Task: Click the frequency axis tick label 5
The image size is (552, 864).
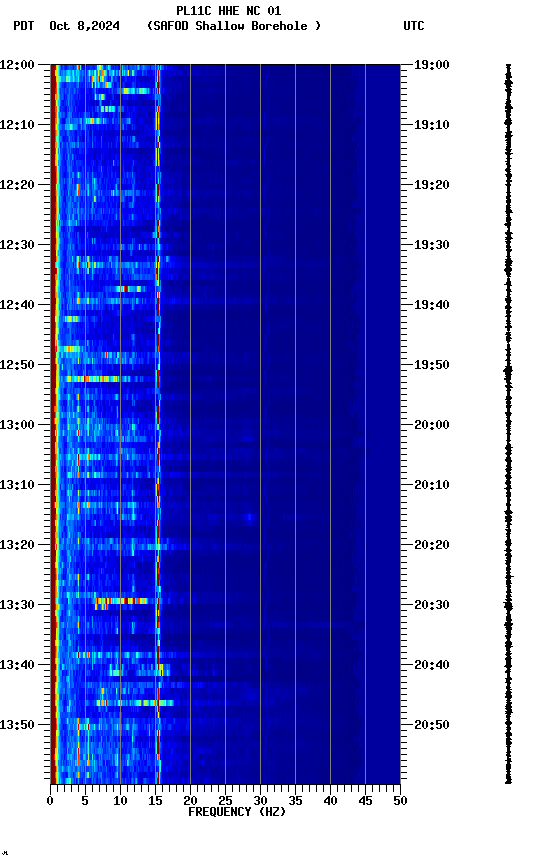Action: point(85,801)
